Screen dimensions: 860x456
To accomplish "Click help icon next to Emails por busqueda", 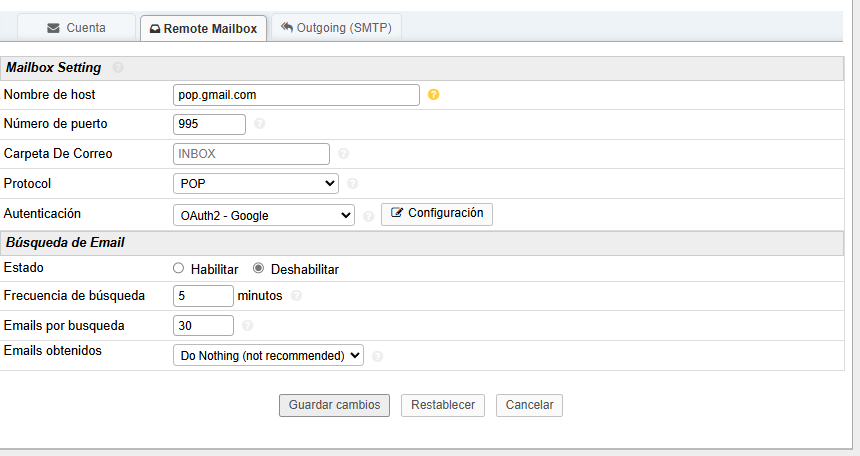I will pos(247,326).
